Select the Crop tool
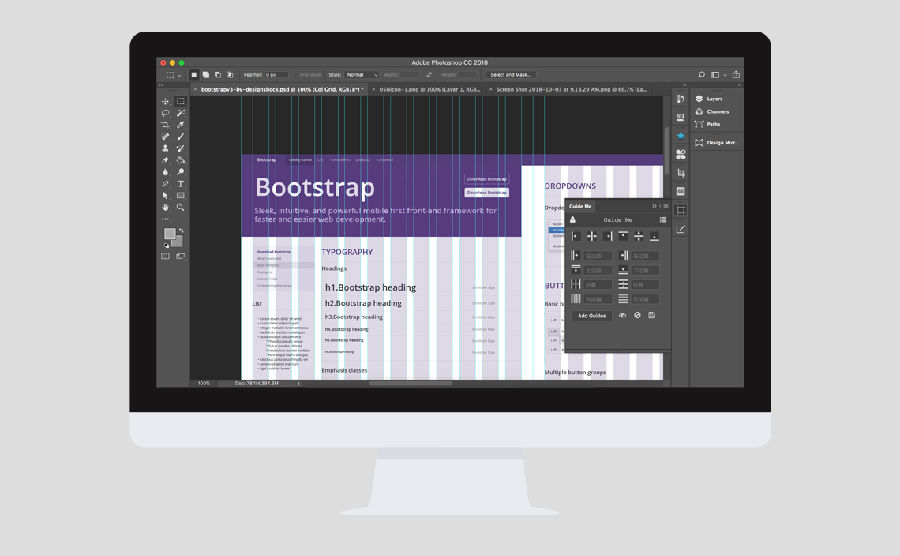 166,125
